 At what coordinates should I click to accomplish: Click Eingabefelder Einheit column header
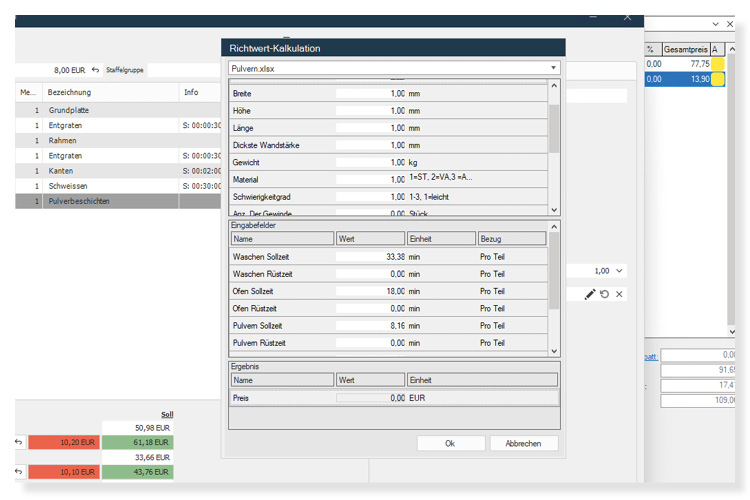(441, 239)
